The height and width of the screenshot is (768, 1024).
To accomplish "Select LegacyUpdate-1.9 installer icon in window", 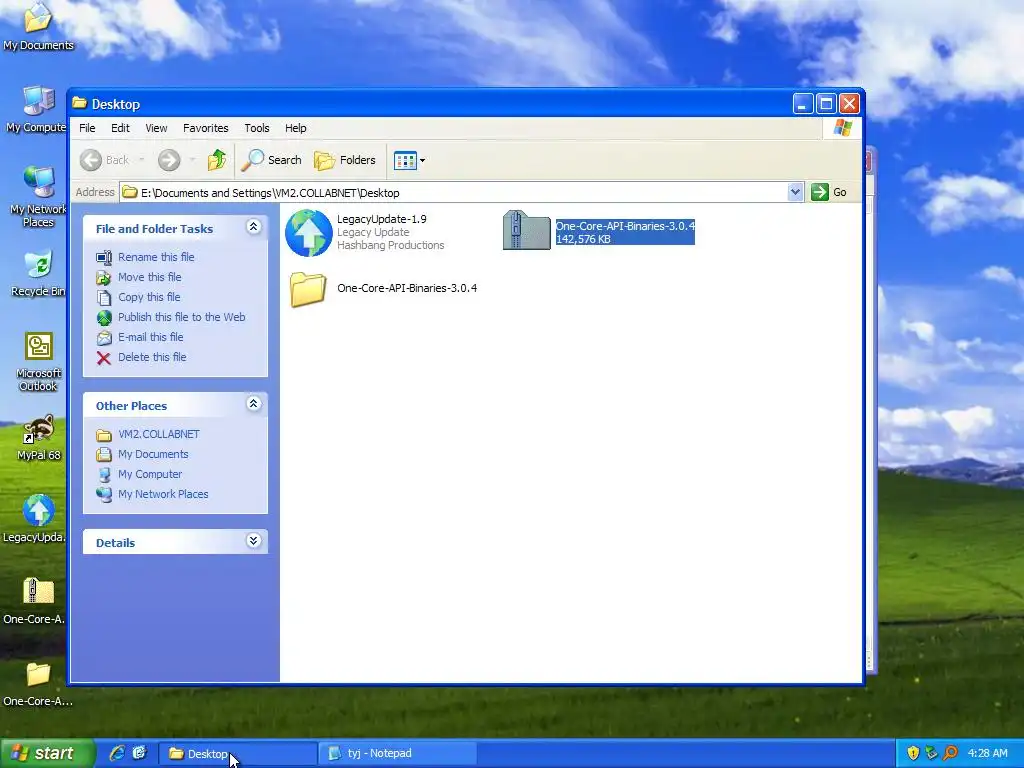I will coord(309,232).
